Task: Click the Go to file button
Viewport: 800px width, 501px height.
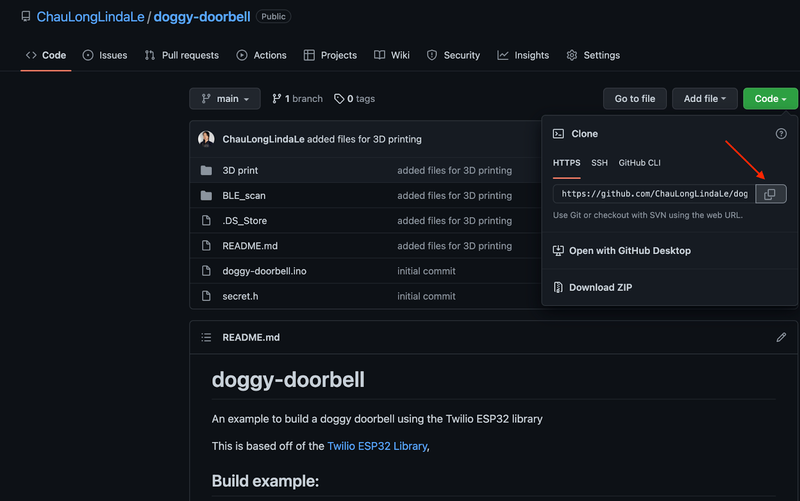Action: [x=635, y=98]
